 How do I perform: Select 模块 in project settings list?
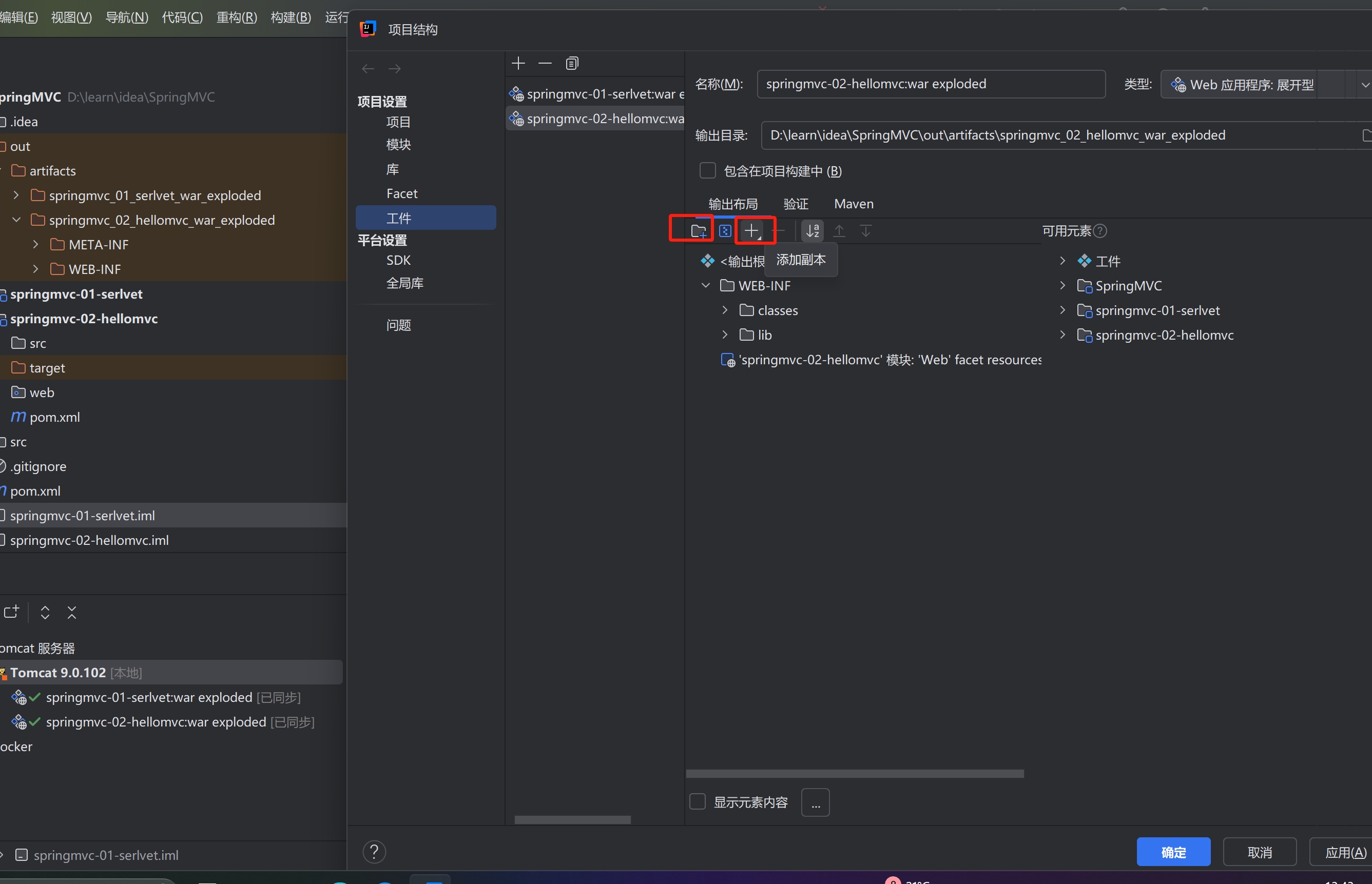398,145
